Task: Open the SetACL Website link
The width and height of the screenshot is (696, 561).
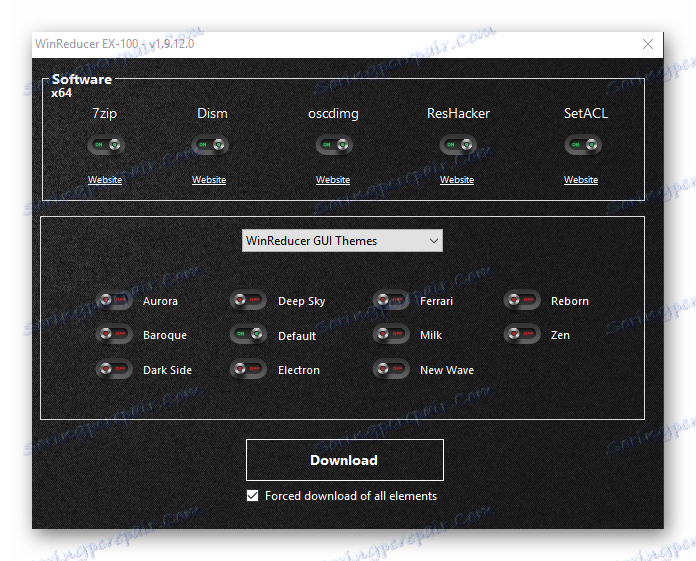Action: [x=581, y=180]
